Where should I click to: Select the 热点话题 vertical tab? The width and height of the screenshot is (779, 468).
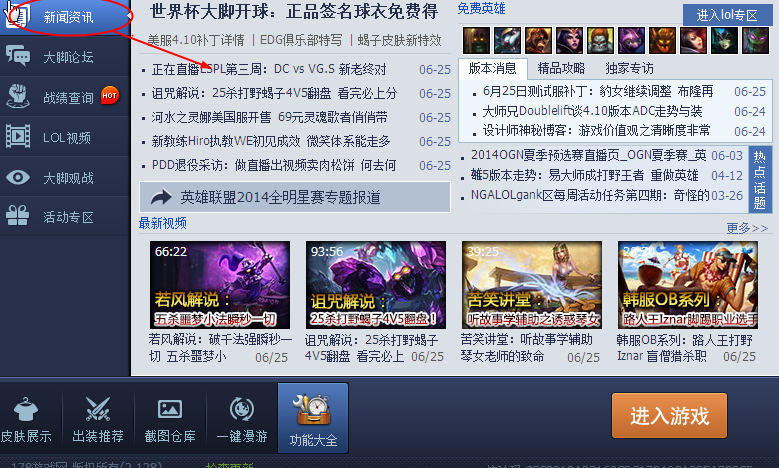point(760,180)
